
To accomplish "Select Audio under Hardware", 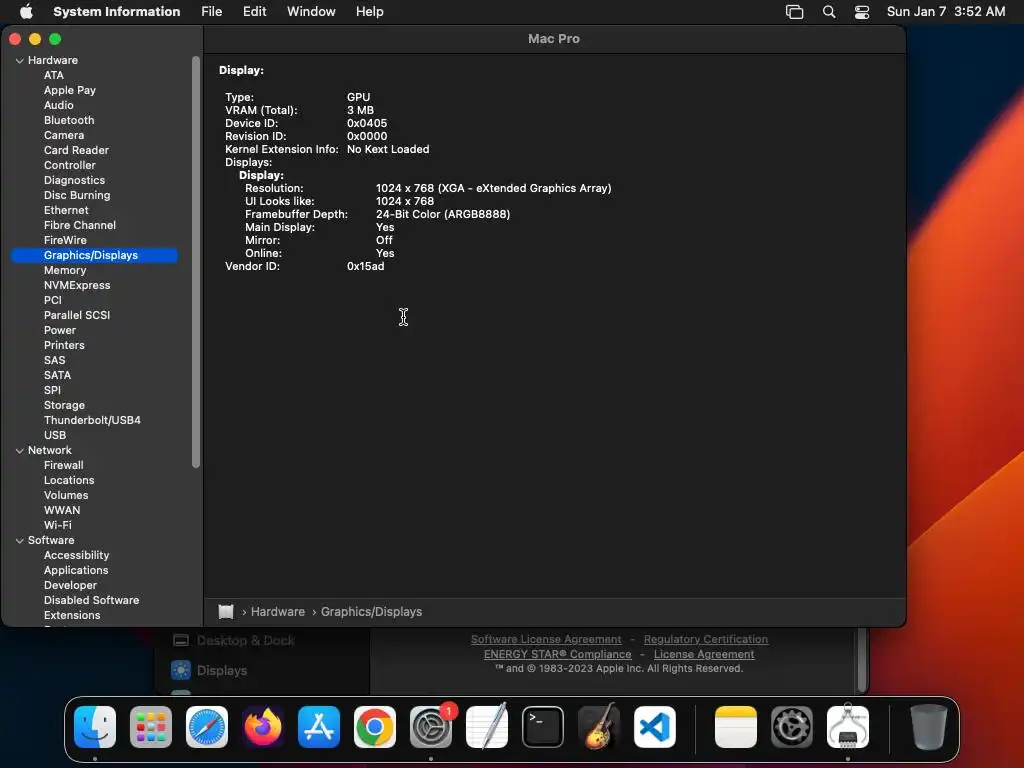I will point(59,105).
